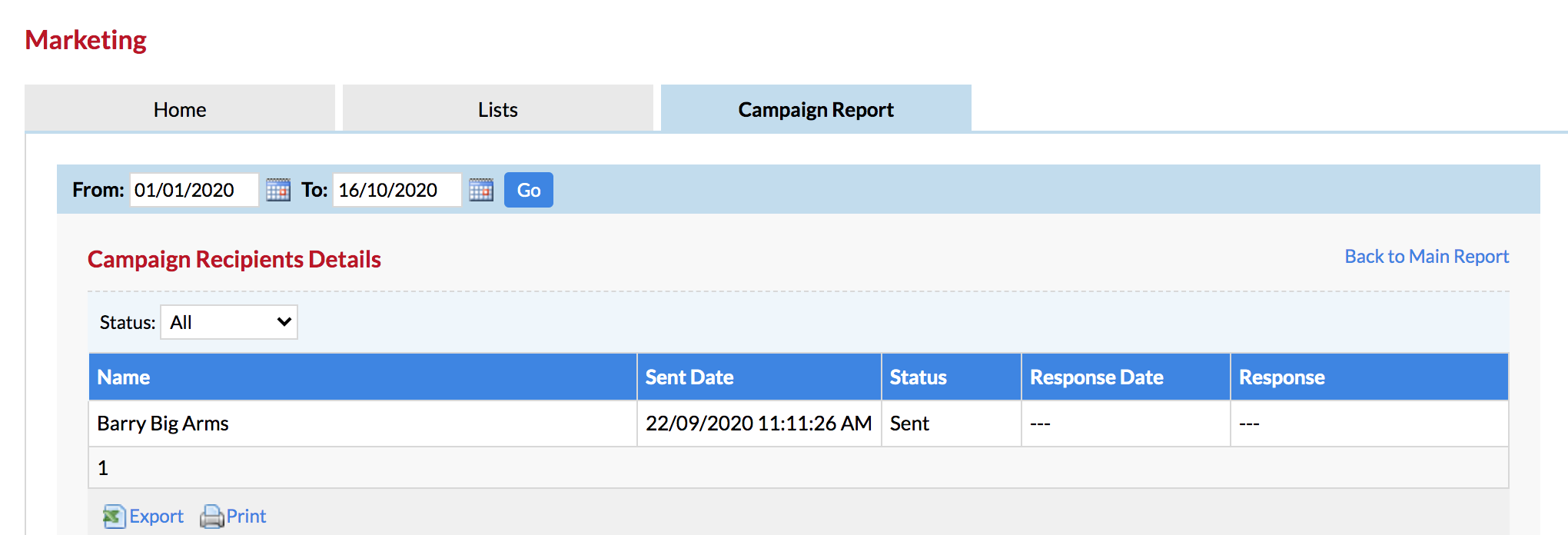Click the Export link
The height and width of the screenshot is (535, 1568).
click(156, 517)
